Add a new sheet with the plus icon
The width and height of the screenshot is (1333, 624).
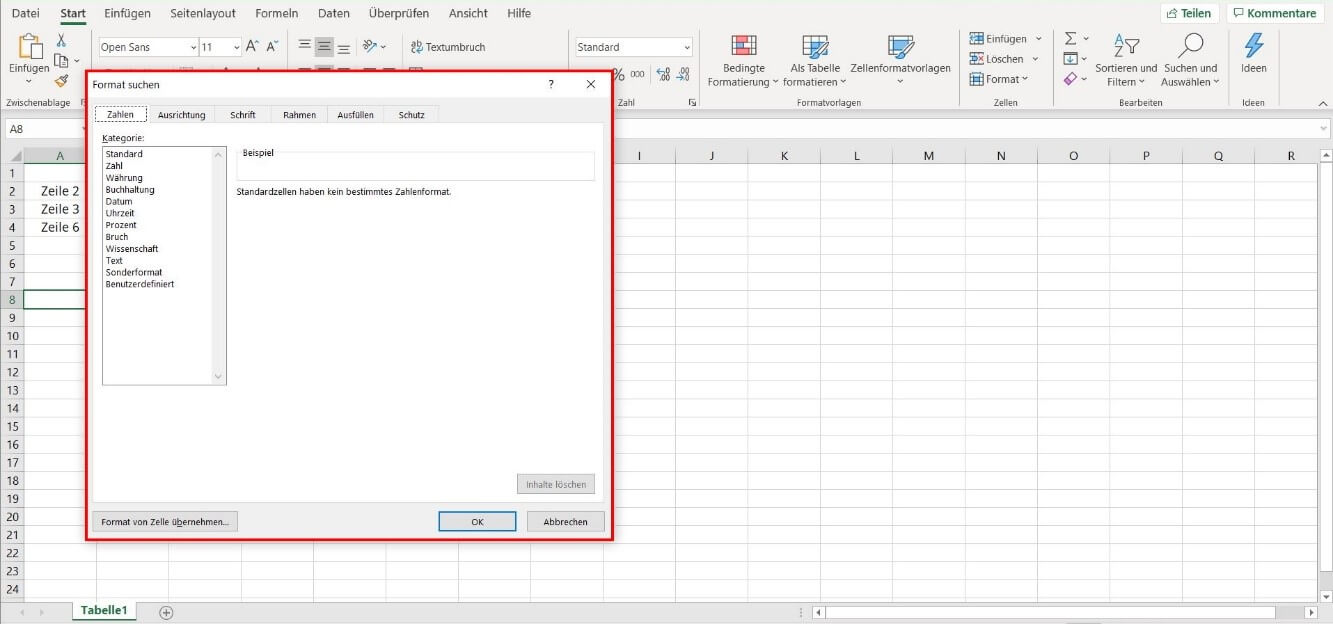166,612
